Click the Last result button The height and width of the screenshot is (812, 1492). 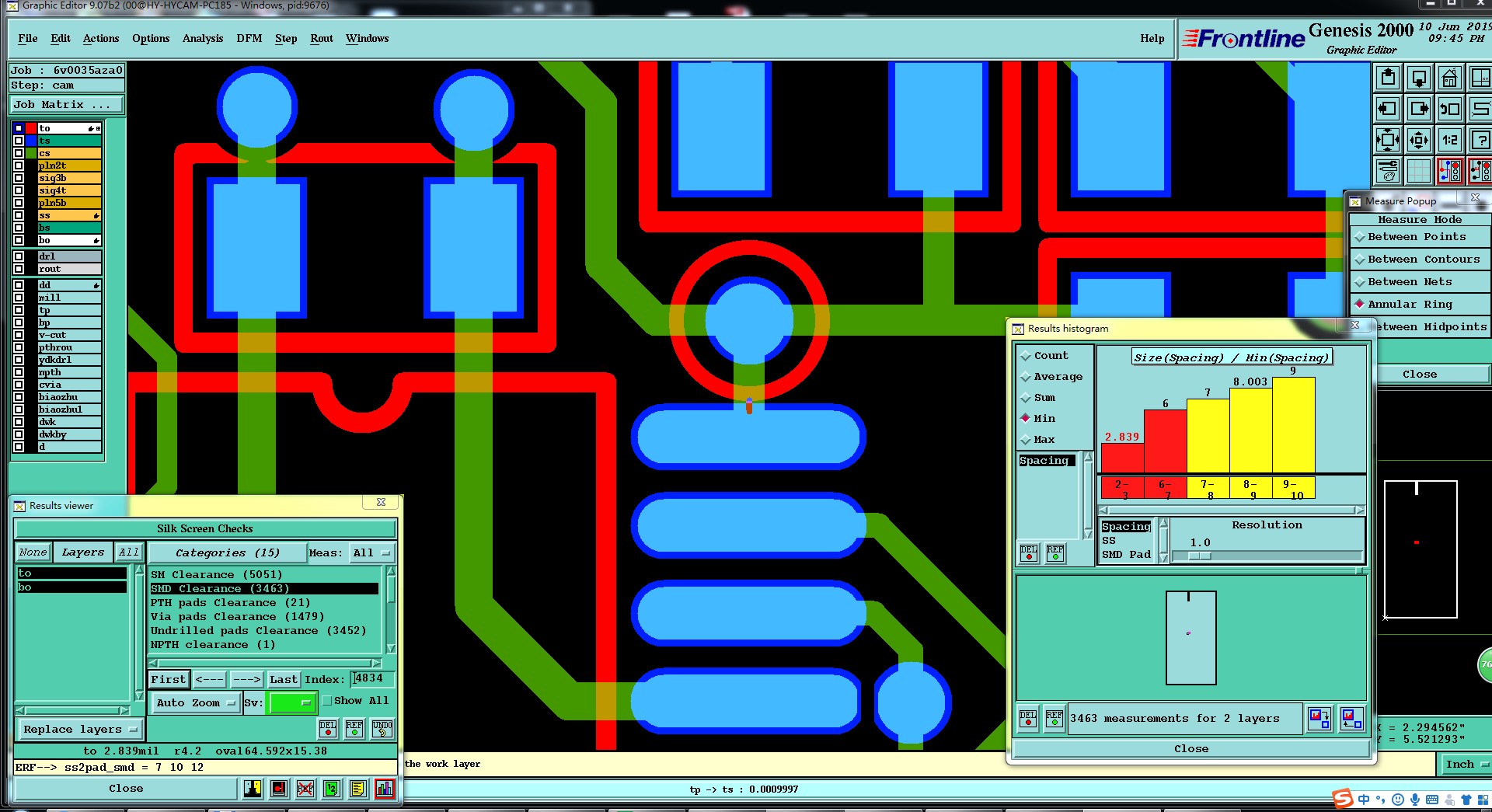(x=284, y=679)
